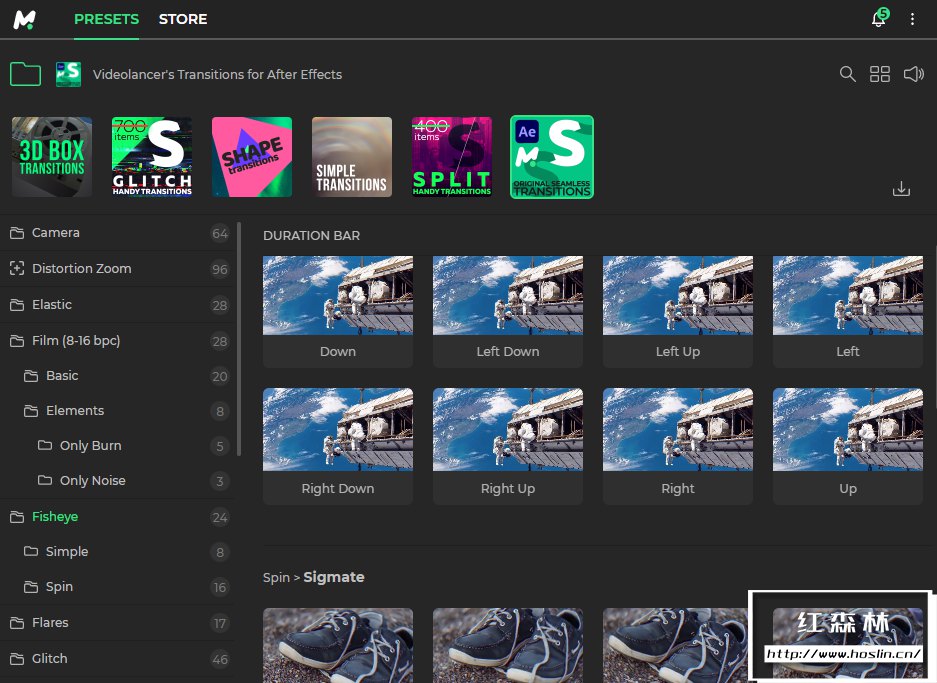Open the green library folder icon
Image resolution: width=937 pixels, height=683 pixels.
[25, 74]
